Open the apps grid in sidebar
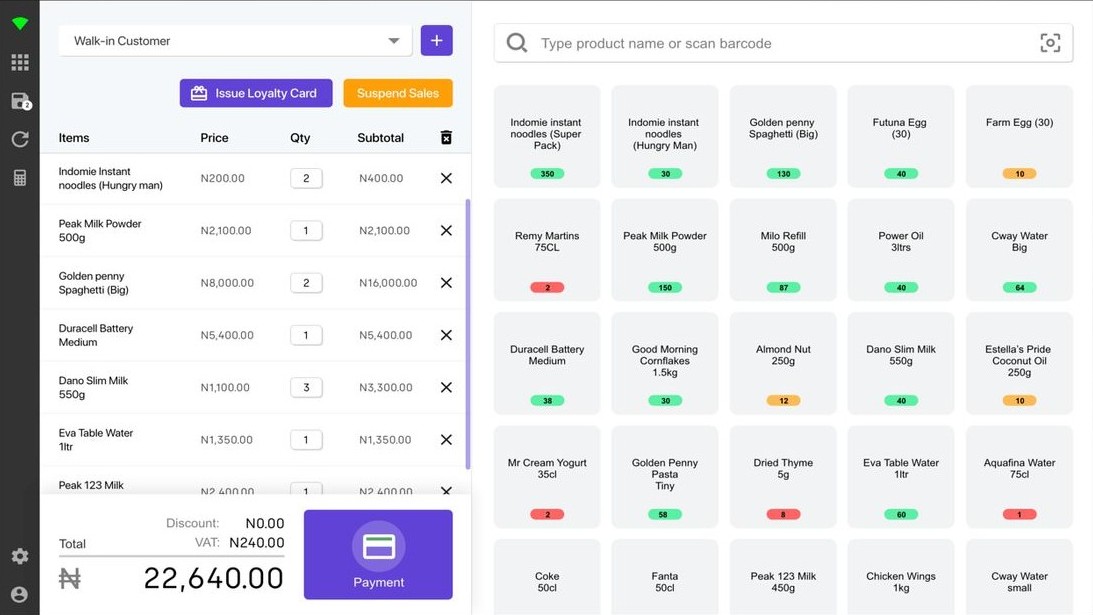Screen dimensions: 1093x615 click(20, 63)
